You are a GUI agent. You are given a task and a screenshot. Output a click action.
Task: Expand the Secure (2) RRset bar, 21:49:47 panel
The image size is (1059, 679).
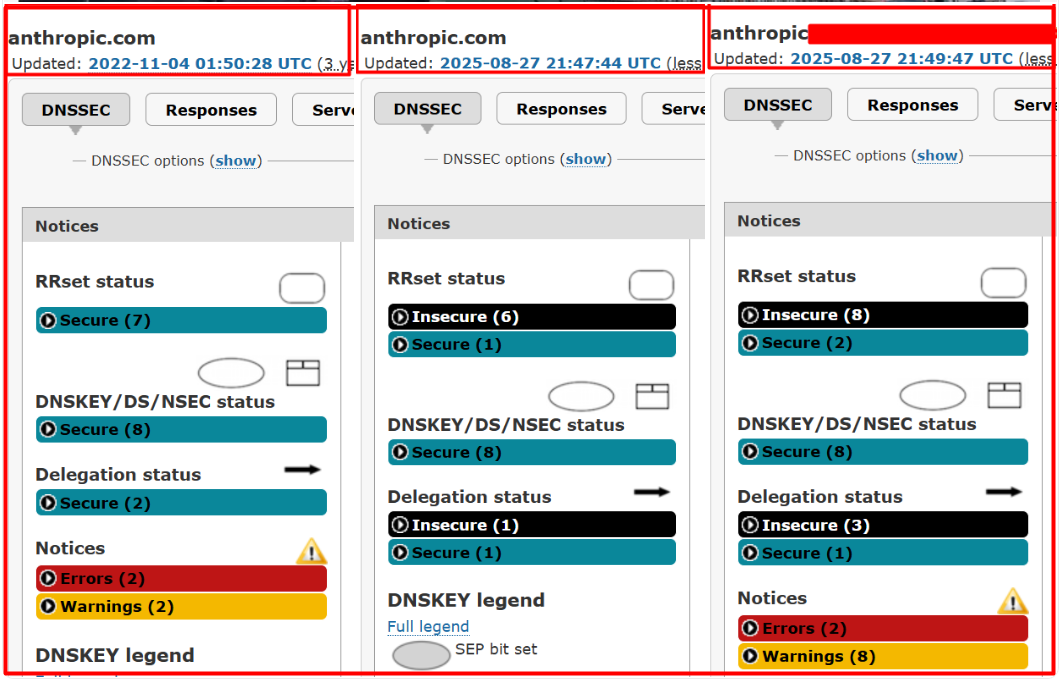pyautogui.click(x=883, y=343)
